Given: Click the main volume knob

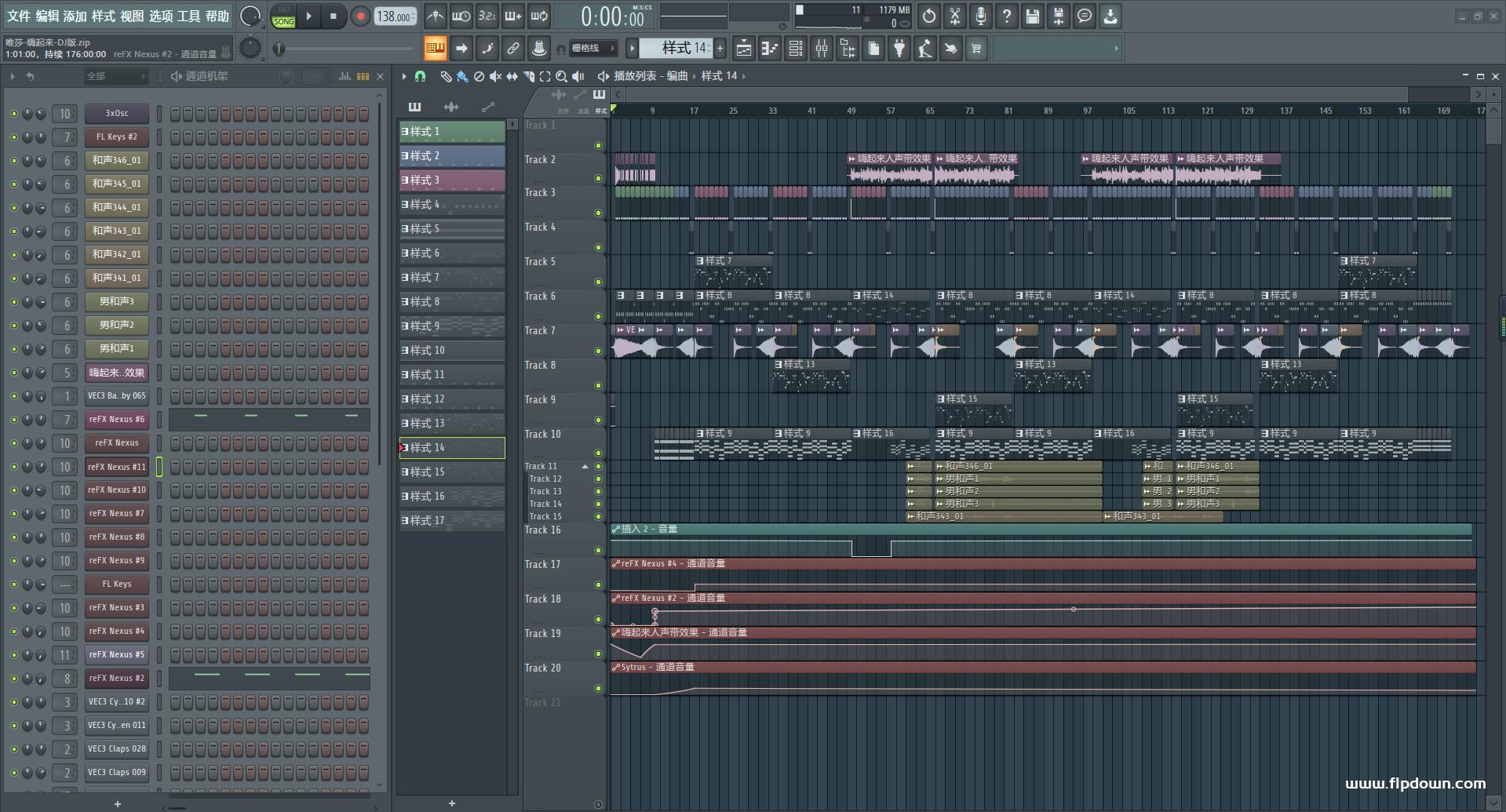Looking at the screenshot, I should [250, 16].
